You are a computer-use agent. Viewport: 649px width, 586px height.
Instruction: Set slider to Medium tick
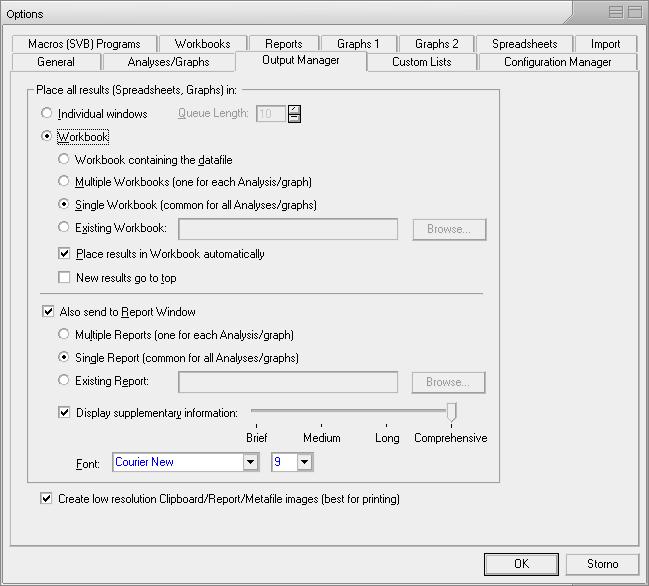point(322,425)
